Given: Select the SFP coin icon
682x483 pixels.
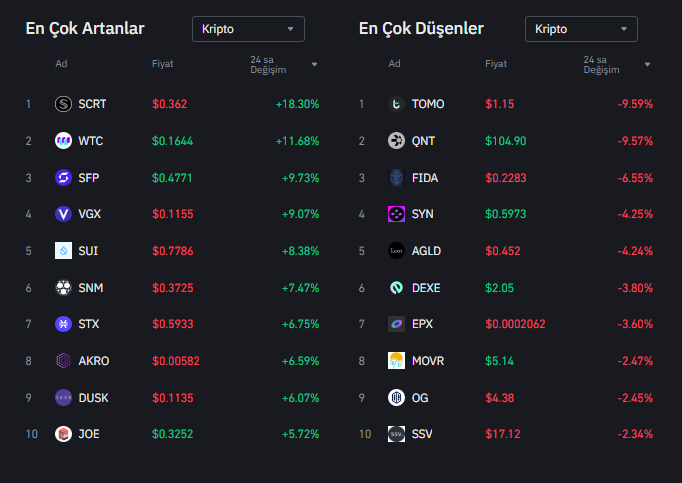Looking at the screenshot, I should [x=64, y=178].
